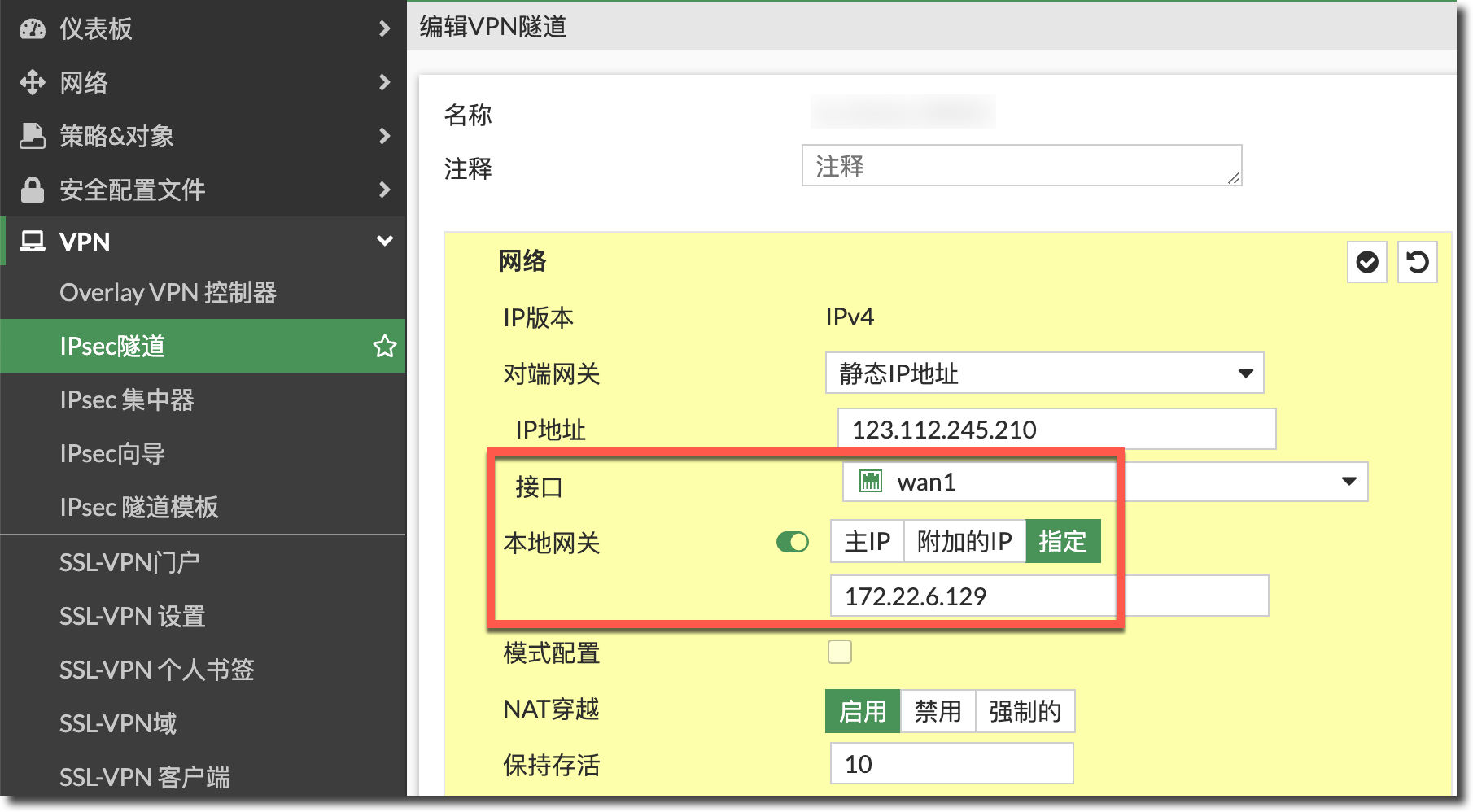Set NAT穿越 to 禁用
The image size is (1473, 812).
tap(937, 711)
